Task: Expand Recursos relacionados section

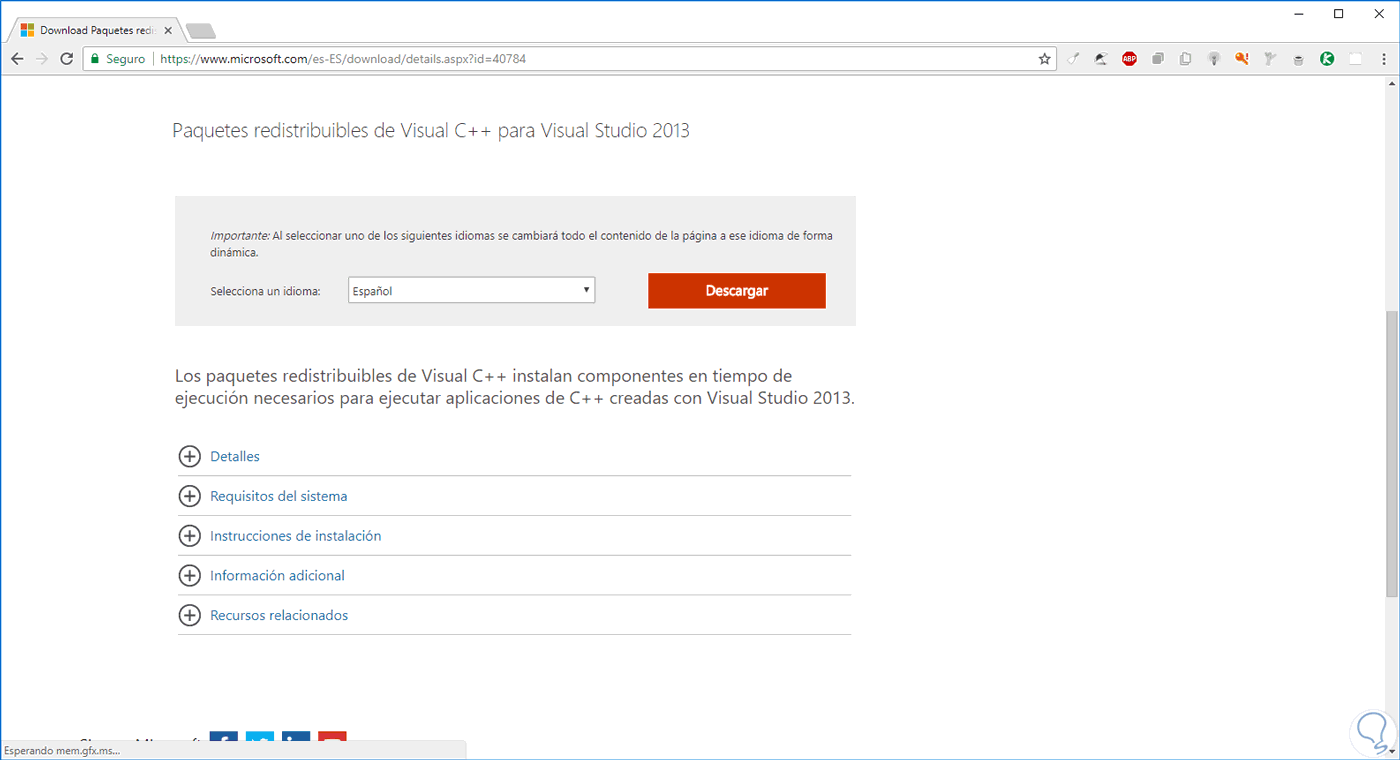Action: point(263,615)
